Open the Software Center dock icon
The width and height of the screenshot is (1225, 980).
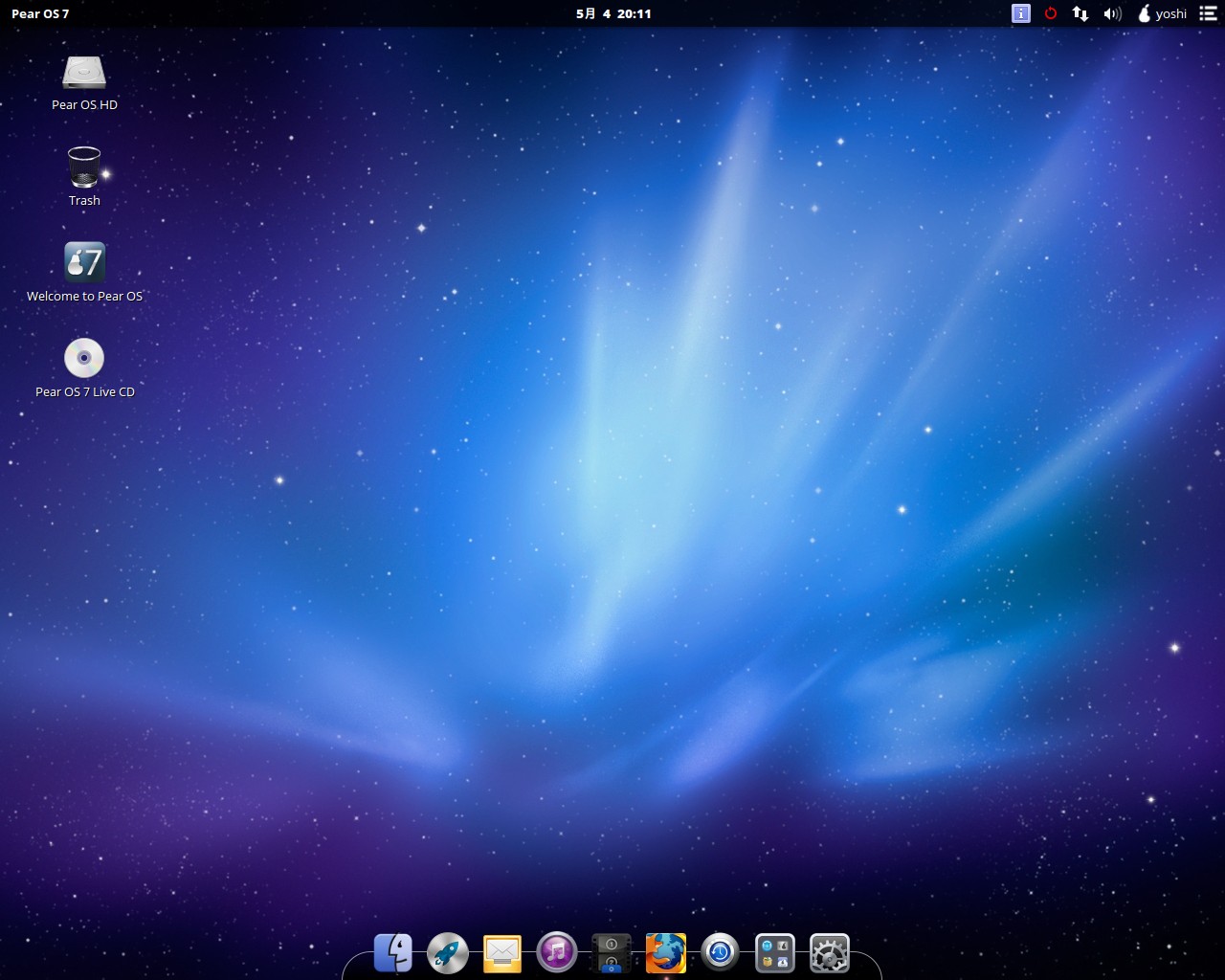[x=774, y=953]
